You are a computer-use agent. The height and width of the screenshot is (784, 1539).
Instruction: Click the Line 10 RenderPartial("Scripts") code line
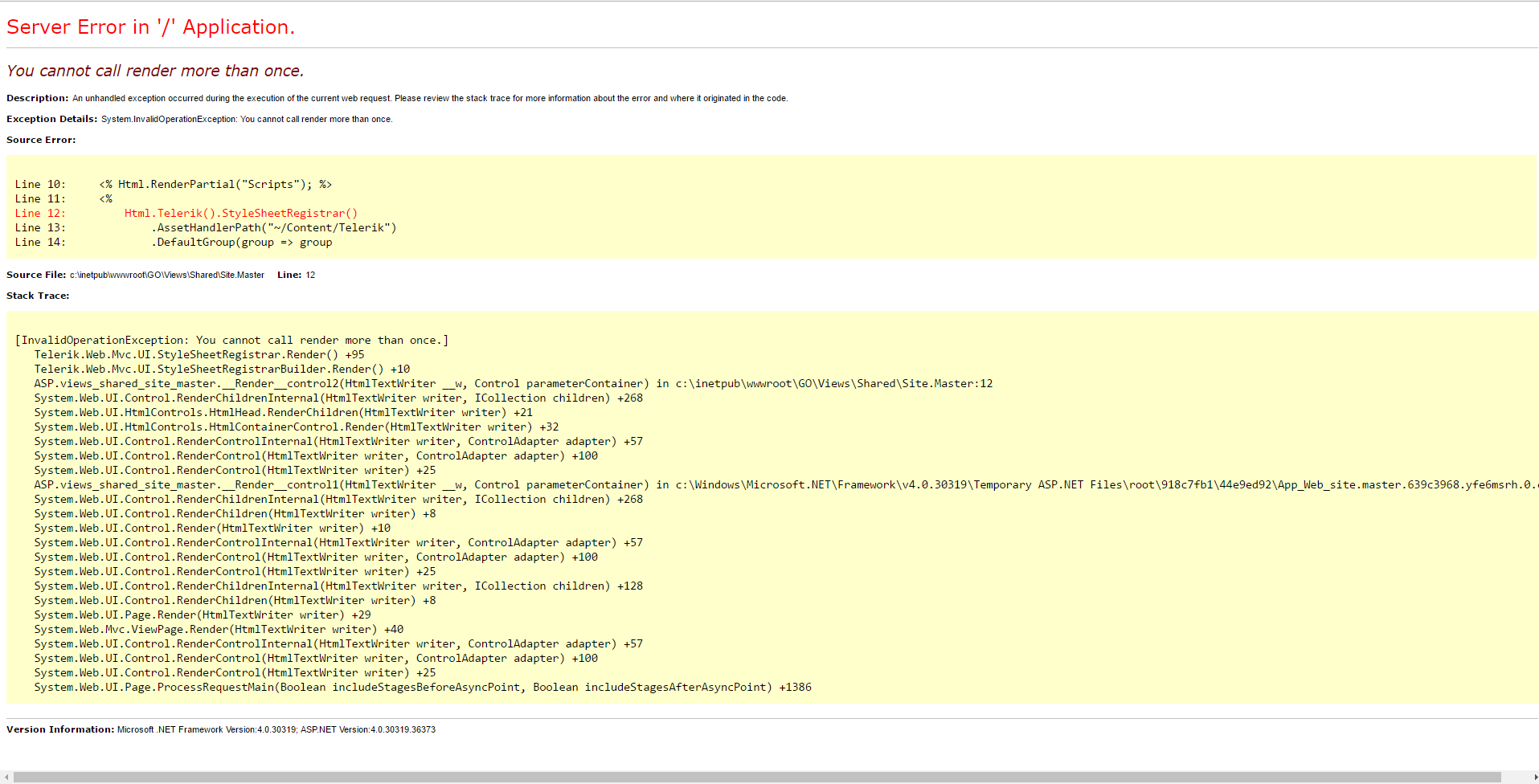pos(215,184)
